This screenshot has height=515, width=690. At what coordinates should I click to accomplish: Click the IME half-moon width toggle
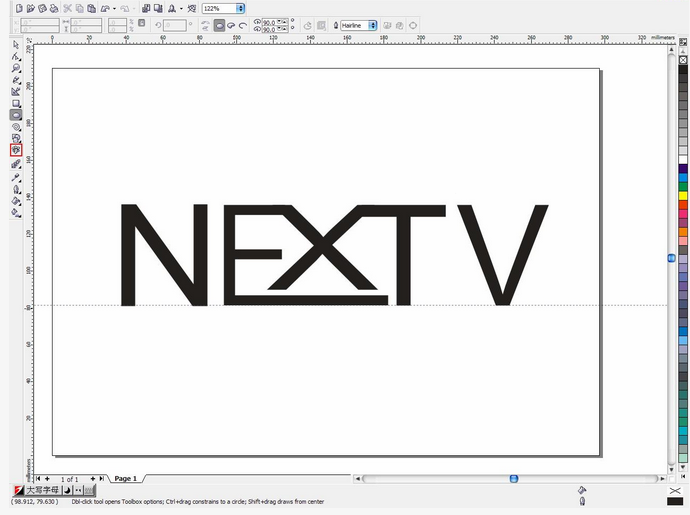point(68,490)
